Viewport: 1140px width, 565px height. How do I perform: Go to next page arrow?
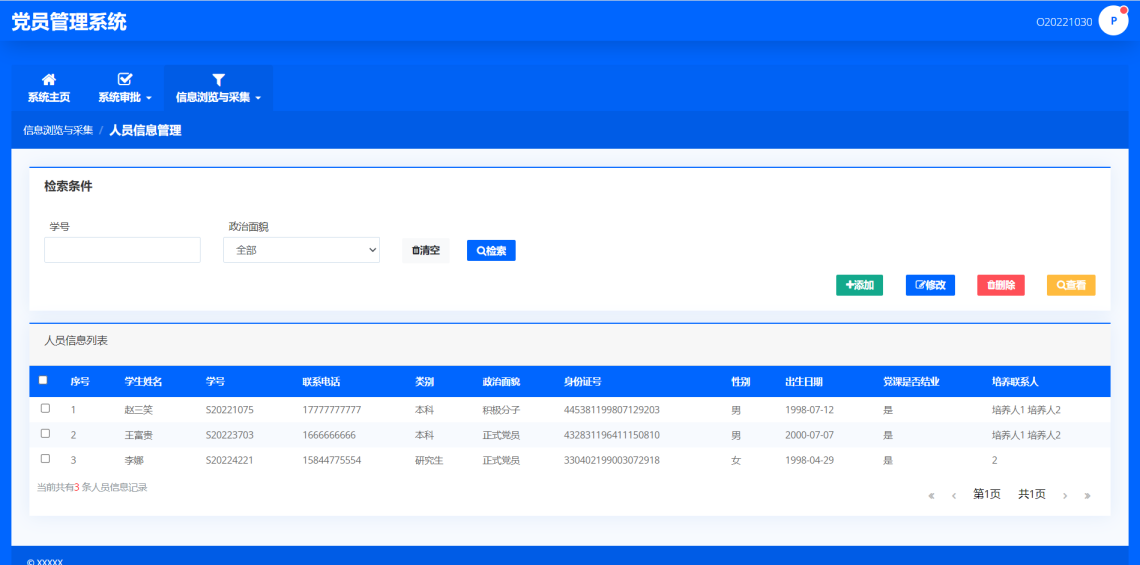pyautogui.click(x=1065, y=496)
